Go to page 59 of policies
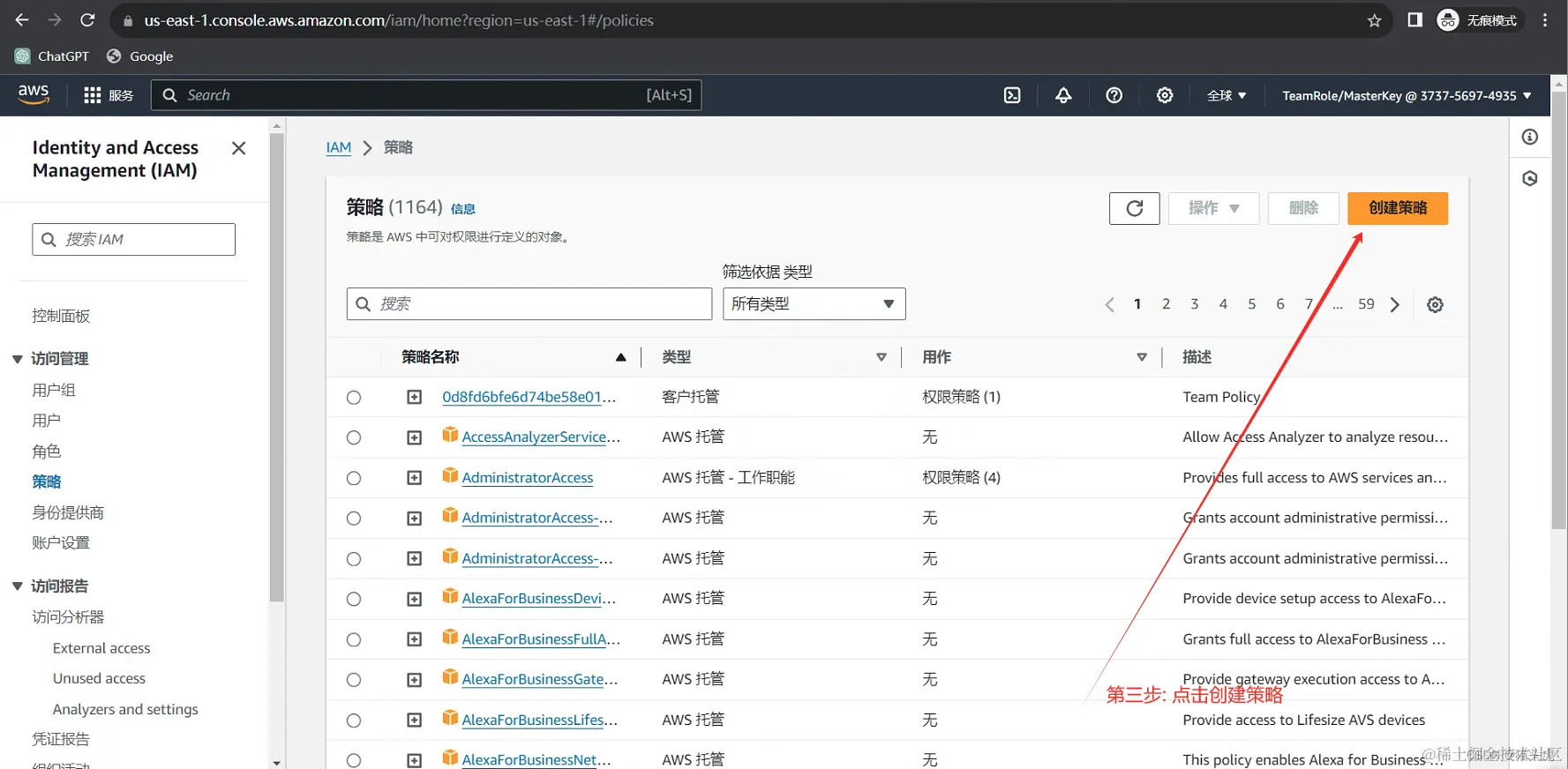This screenshot has height=769, width=1568. [x=1366, y=304]
